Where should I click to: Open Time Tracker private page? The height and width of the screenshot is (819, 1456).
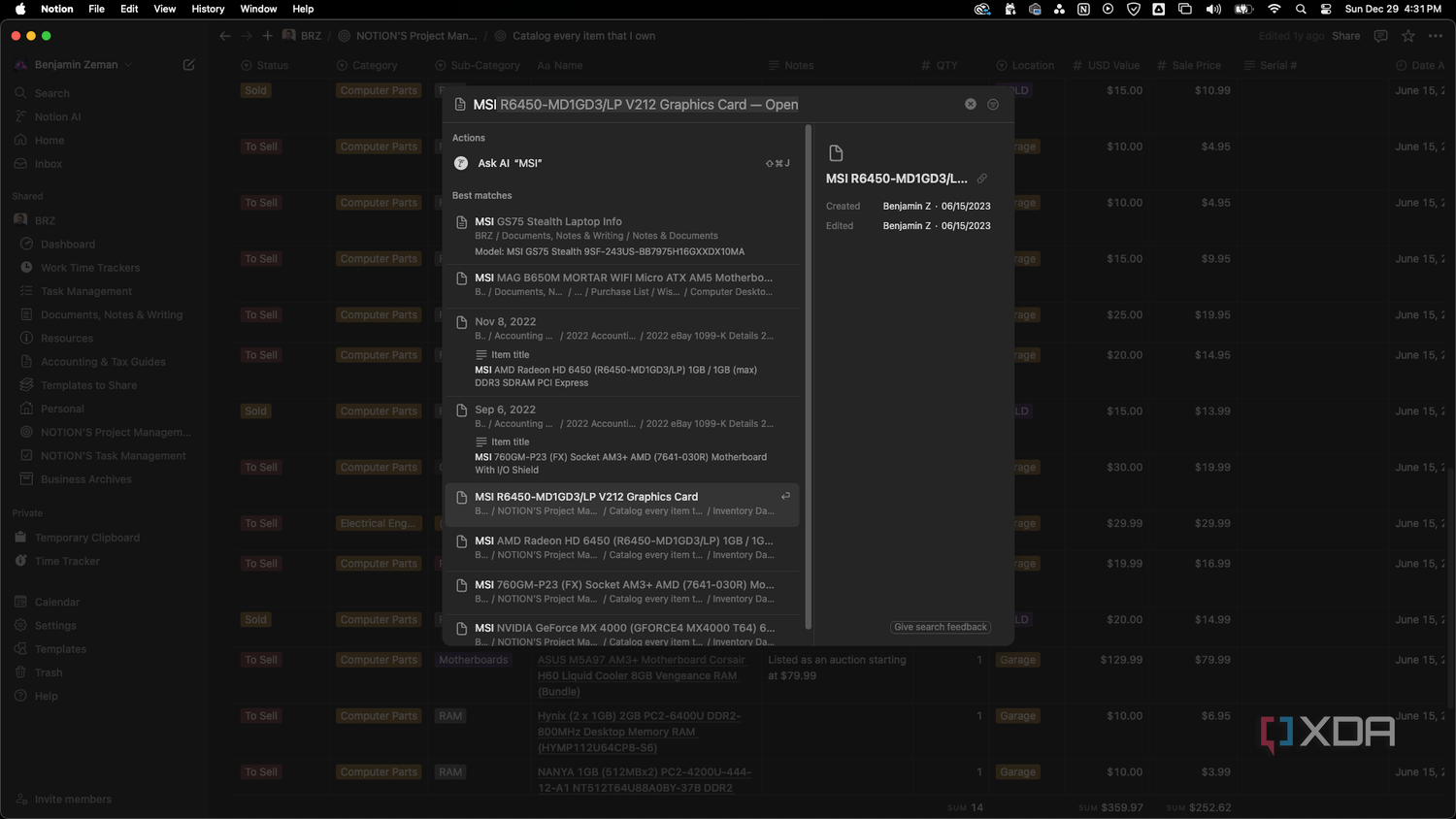pos(67,561)
